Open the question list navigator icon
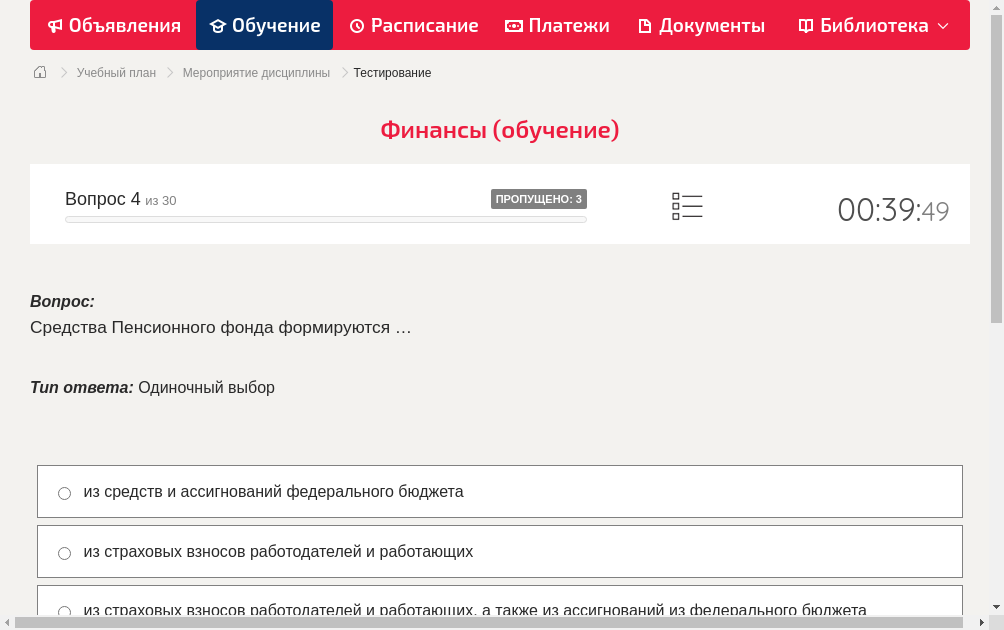This screenshot has width=1004, height=630. [687, 205]
